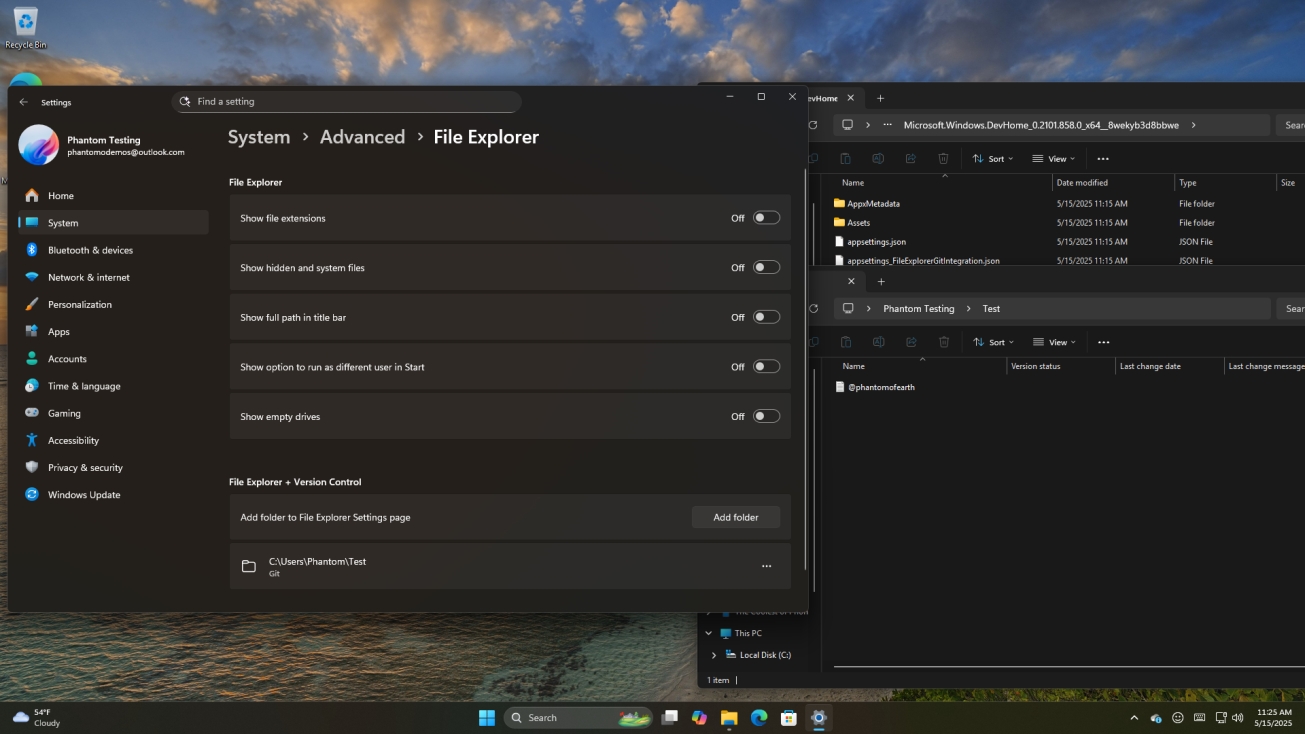Turn on Show hidden and system files

click(x=766, y=267)
